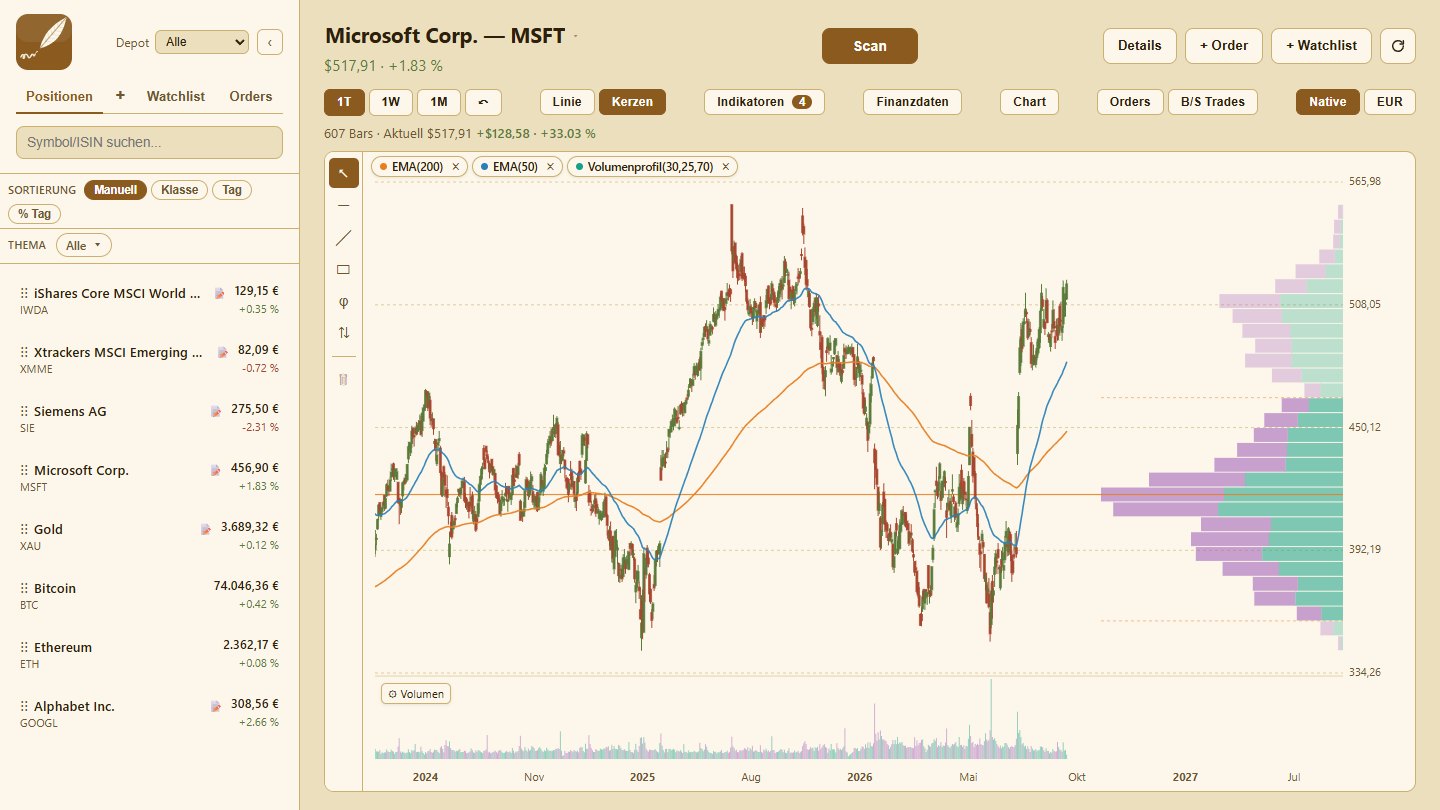Select the rectangle drawing tool

coord(344,269)
